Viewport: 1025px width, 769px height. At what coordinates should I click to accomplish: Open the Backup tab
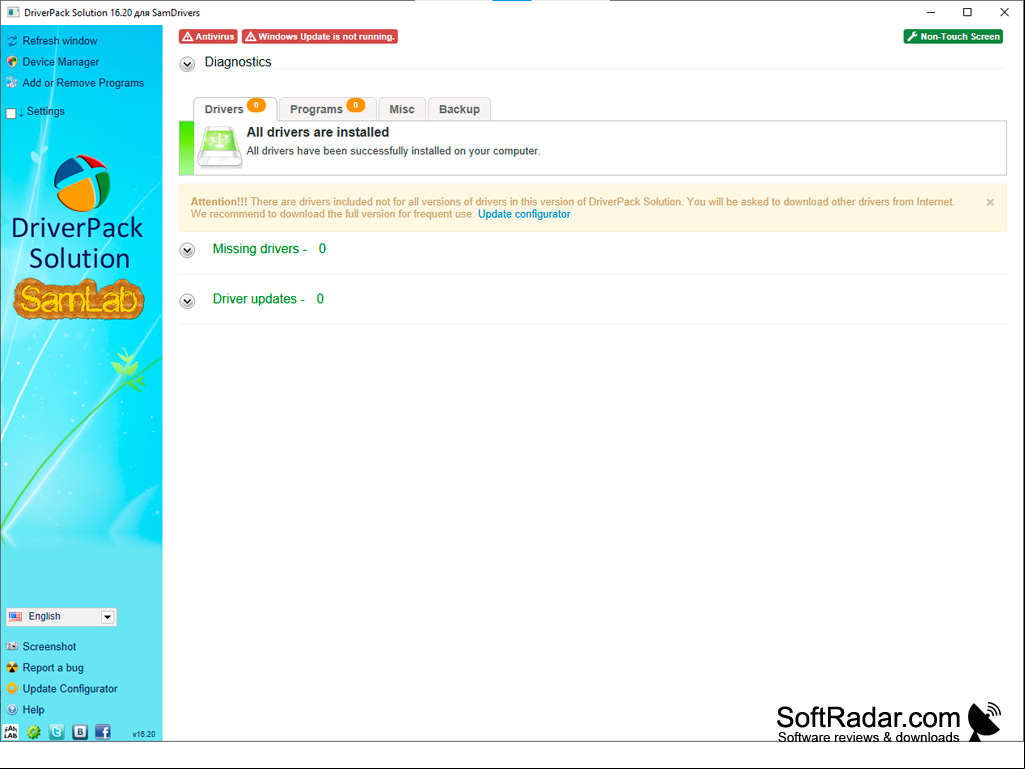click(x=460, y=109)
